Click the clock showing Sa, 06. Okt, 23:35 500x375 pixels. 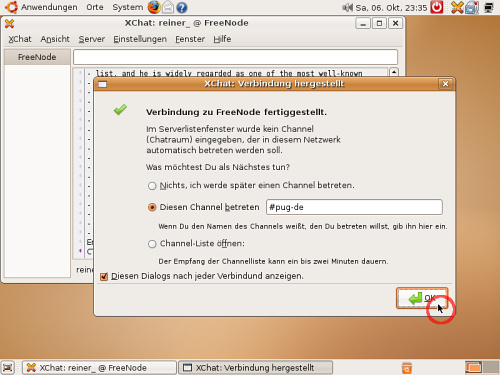click(391, 7)
